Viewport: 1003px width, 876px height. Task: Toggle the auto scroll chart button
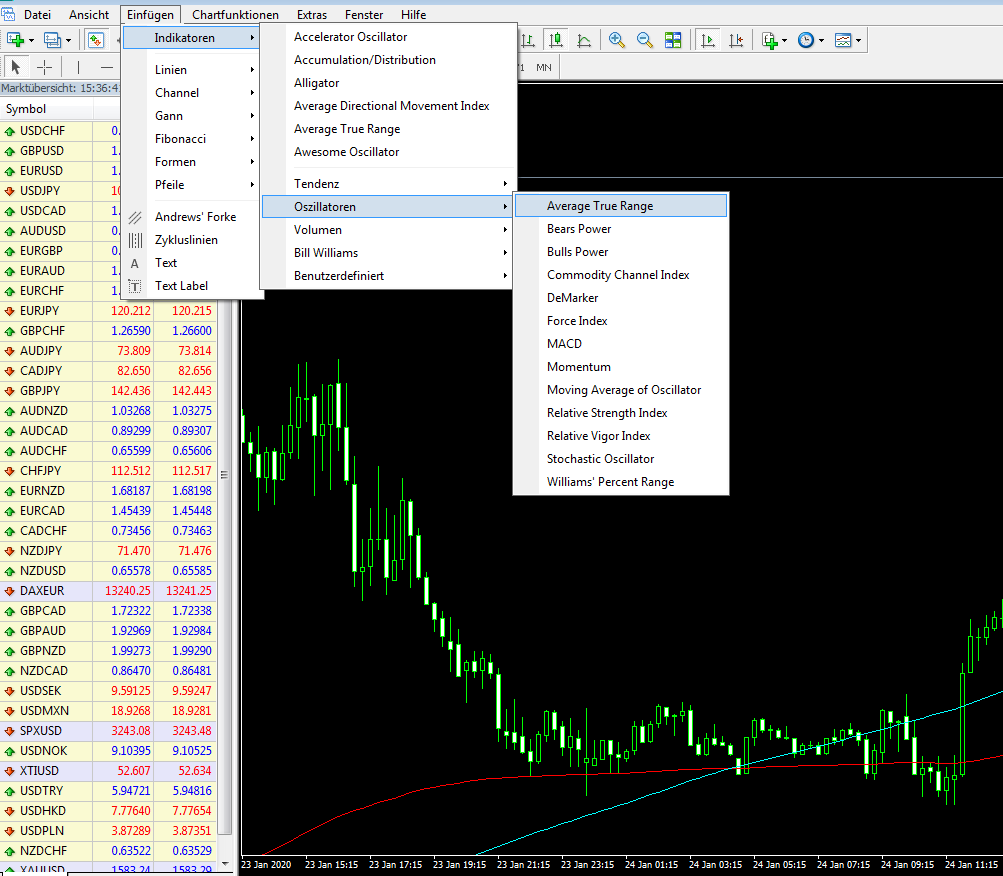(x=708, y=40)
